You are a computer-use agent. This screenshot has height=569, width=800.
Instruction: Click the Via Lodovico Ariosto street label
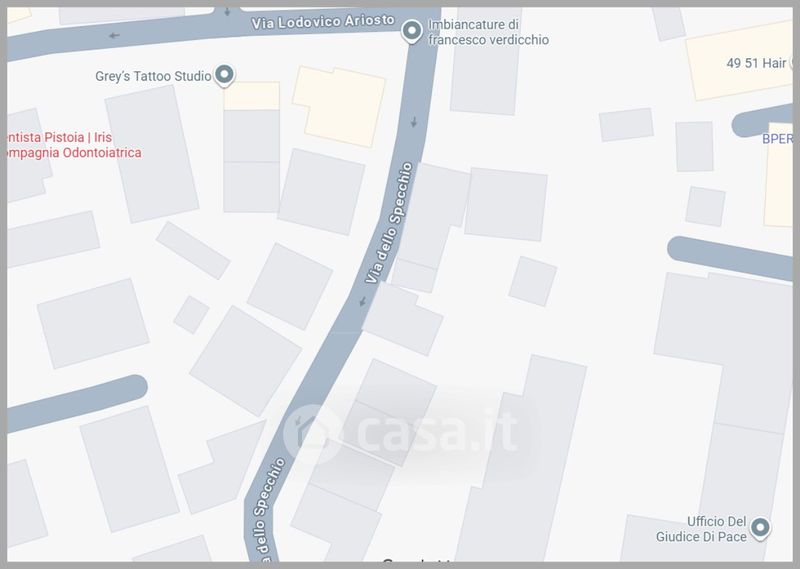pyautogui.click(x=323, y=21)
